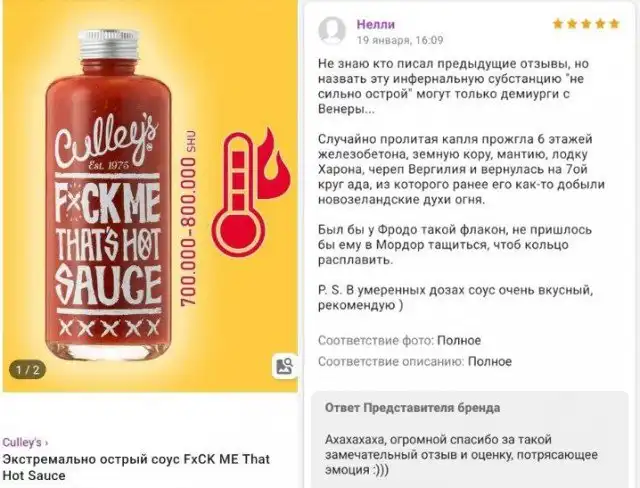Click Соответствие описанию: Полное line
Image resolution: width=640 pixels, height=488 pixels.
click(x=415, y=362)
